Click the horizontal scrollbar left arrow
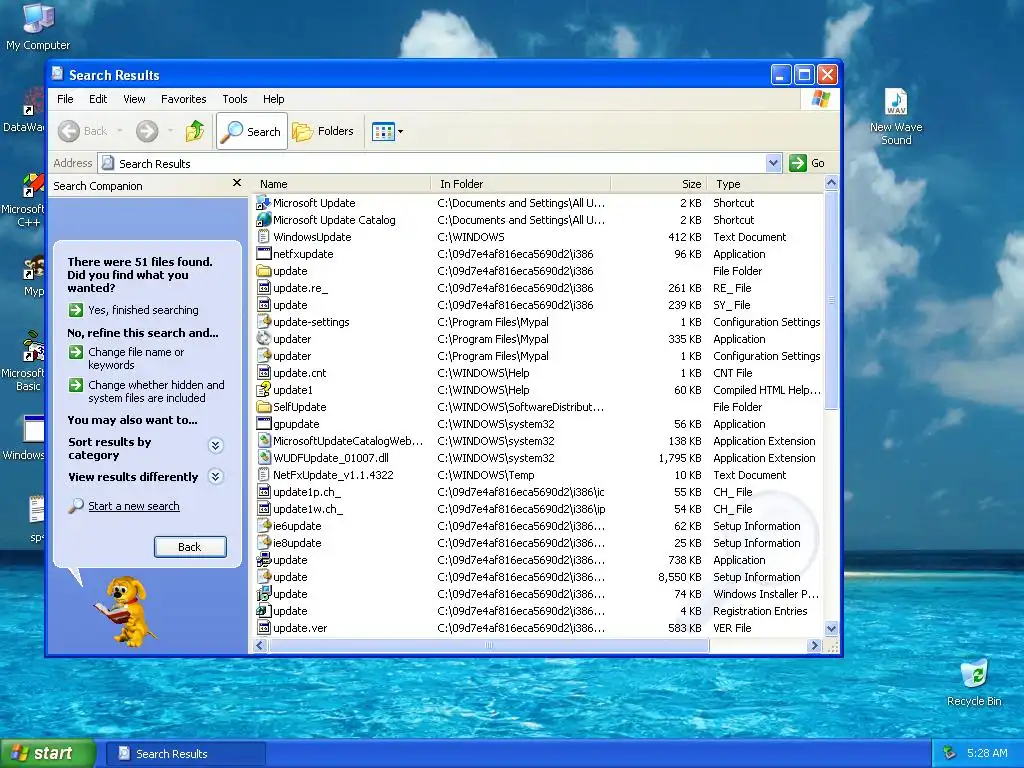1024x768 pixels. point(260,645)
